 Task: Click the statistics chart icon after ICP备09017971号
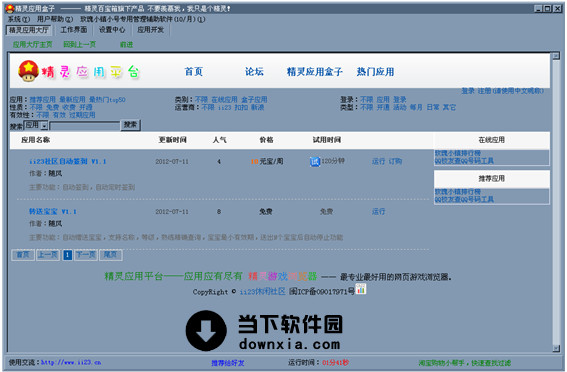click(361, 289)
